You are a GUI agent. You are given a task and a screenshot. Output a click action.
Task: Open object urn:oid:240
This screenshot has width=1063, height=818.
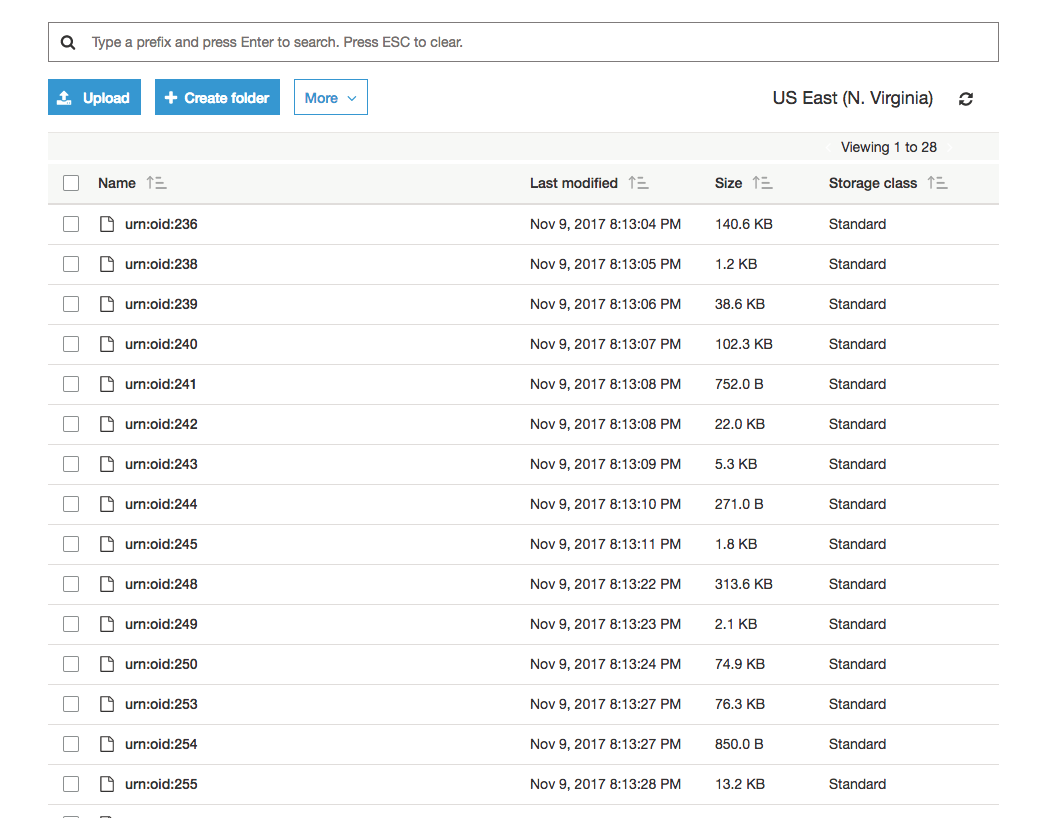161,344
